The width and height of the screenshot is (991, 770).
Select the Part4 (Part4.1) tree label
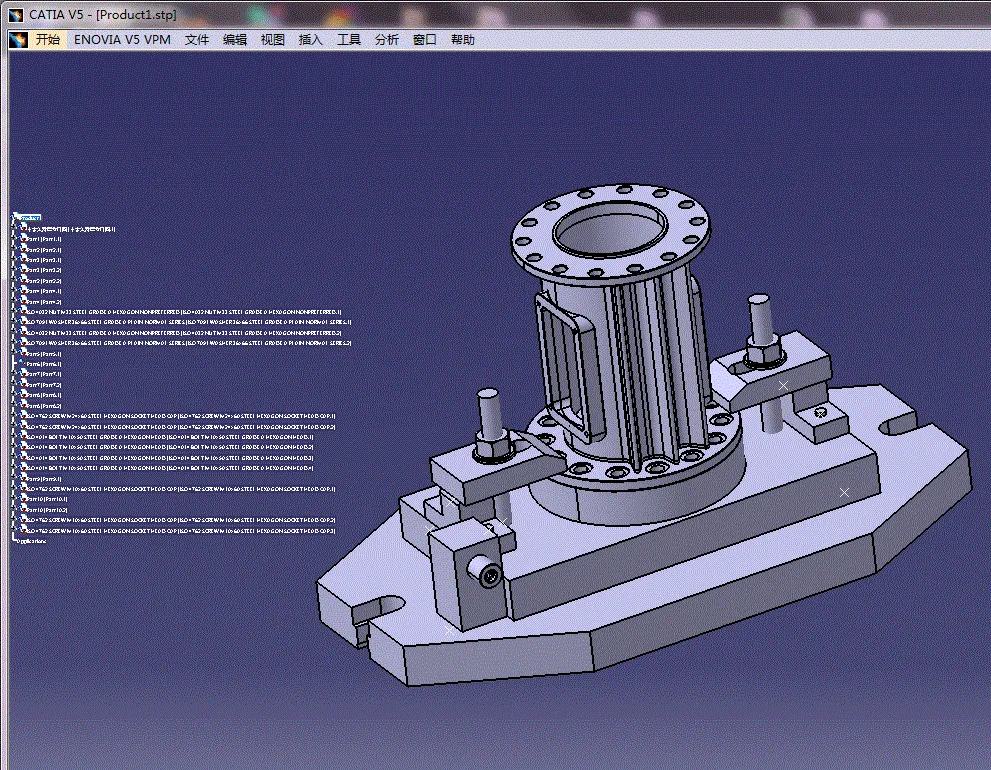pyautogui.click(x=44, y=291)
